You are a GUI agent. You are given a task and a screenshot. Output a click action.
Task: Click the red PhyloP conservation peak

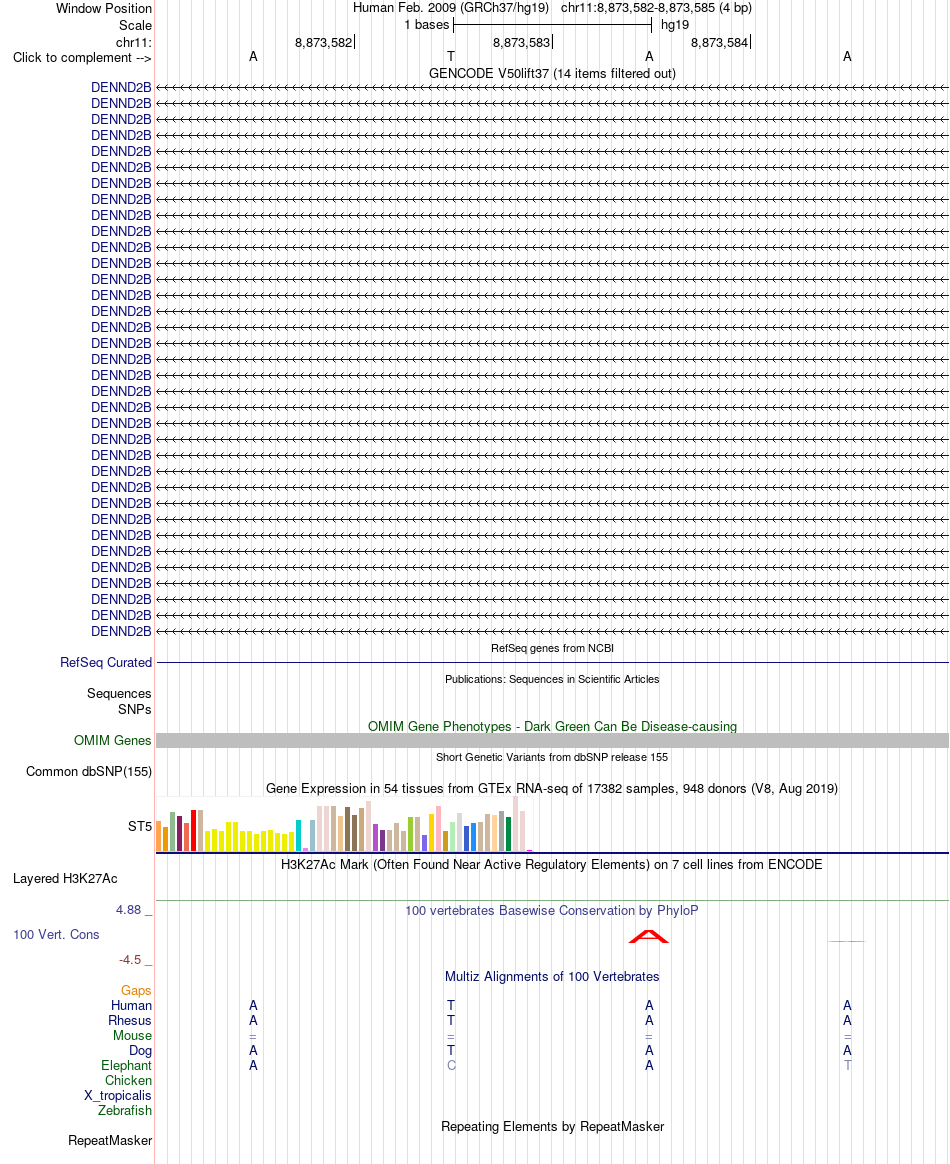[649, 936]
